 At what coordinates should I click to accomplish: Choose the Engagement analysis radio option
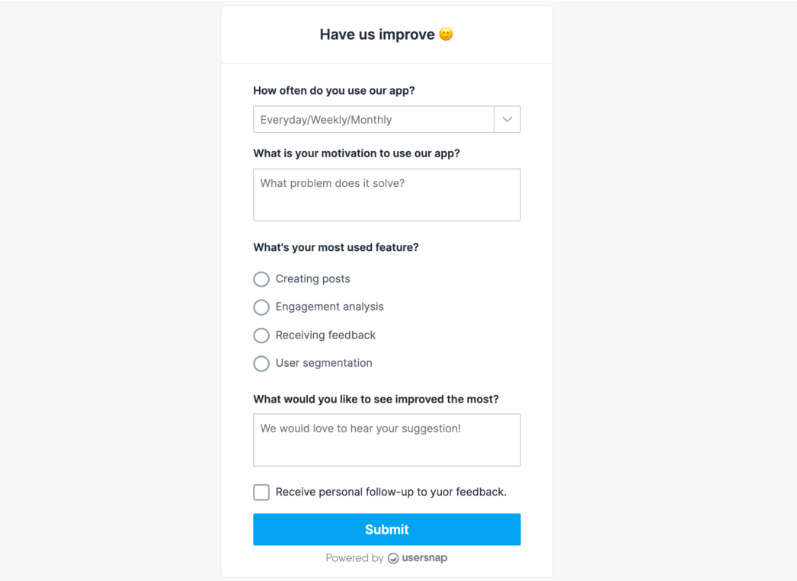(x=261, y=307)
